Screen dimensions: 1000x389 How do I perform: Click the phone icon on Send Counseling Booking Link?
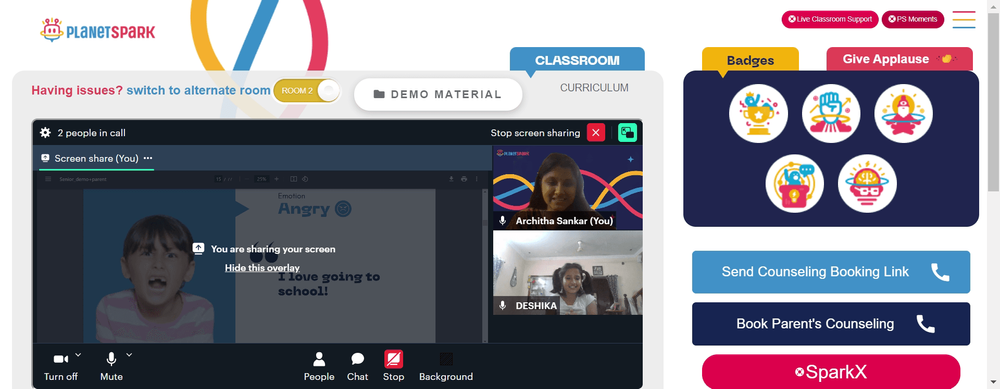click(x=940, y=272)
